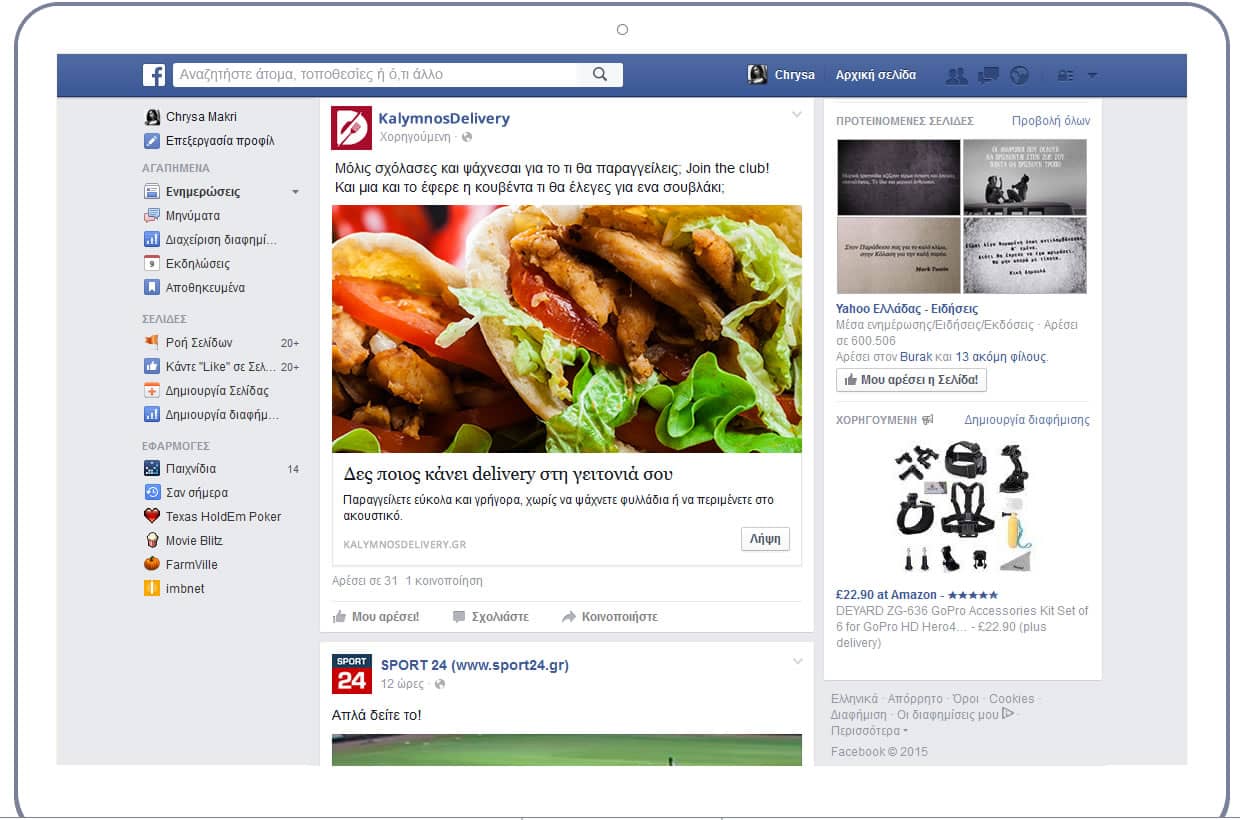Click the Εκδηλώσεις calendar icon
Viewport: 1240px width, 820px height.
[x=152, y=264]
